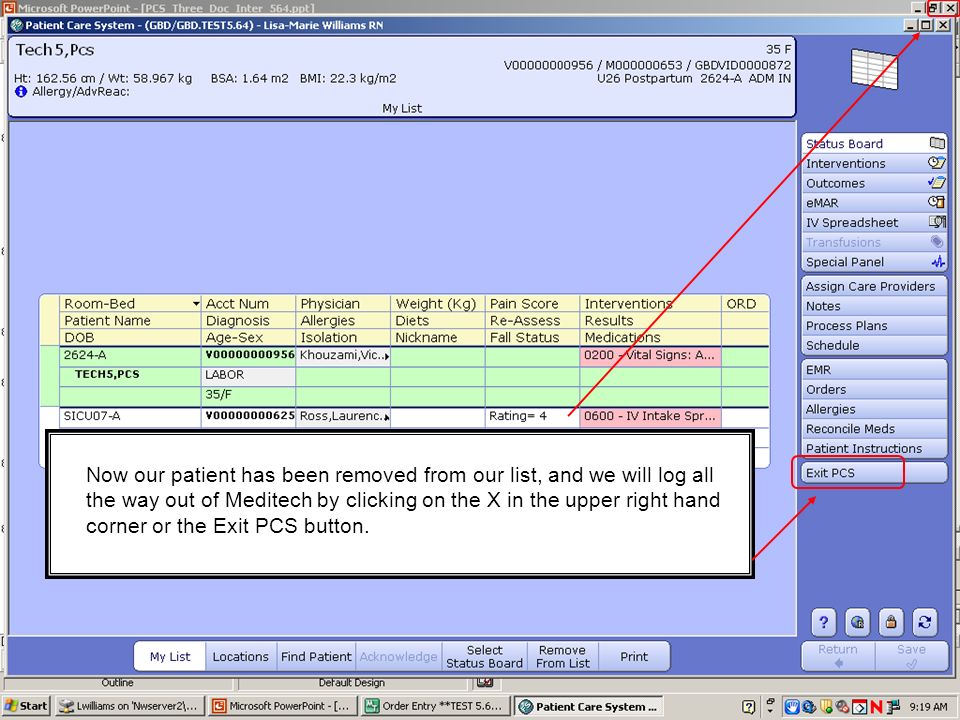
Task: Click Exit PCS button
Action: pos(874,473)
